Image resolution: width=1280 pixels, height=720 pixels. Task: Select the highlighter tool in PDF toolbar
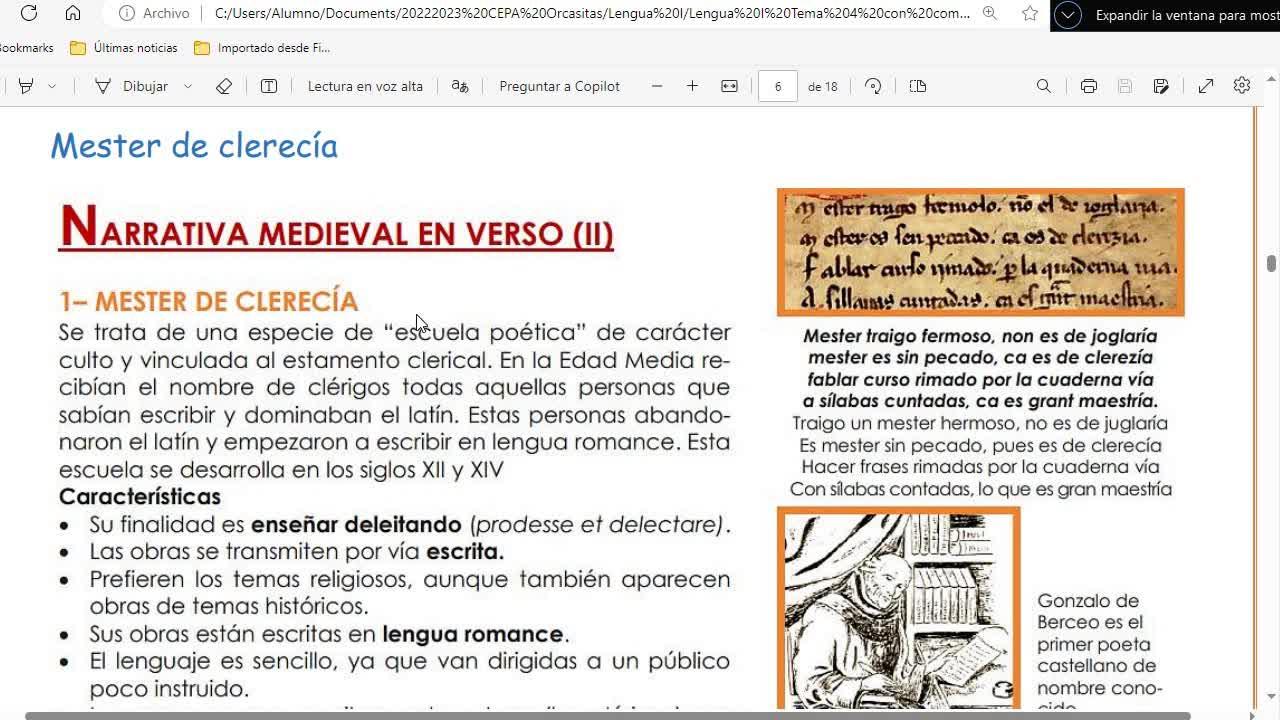coord(26,86)
